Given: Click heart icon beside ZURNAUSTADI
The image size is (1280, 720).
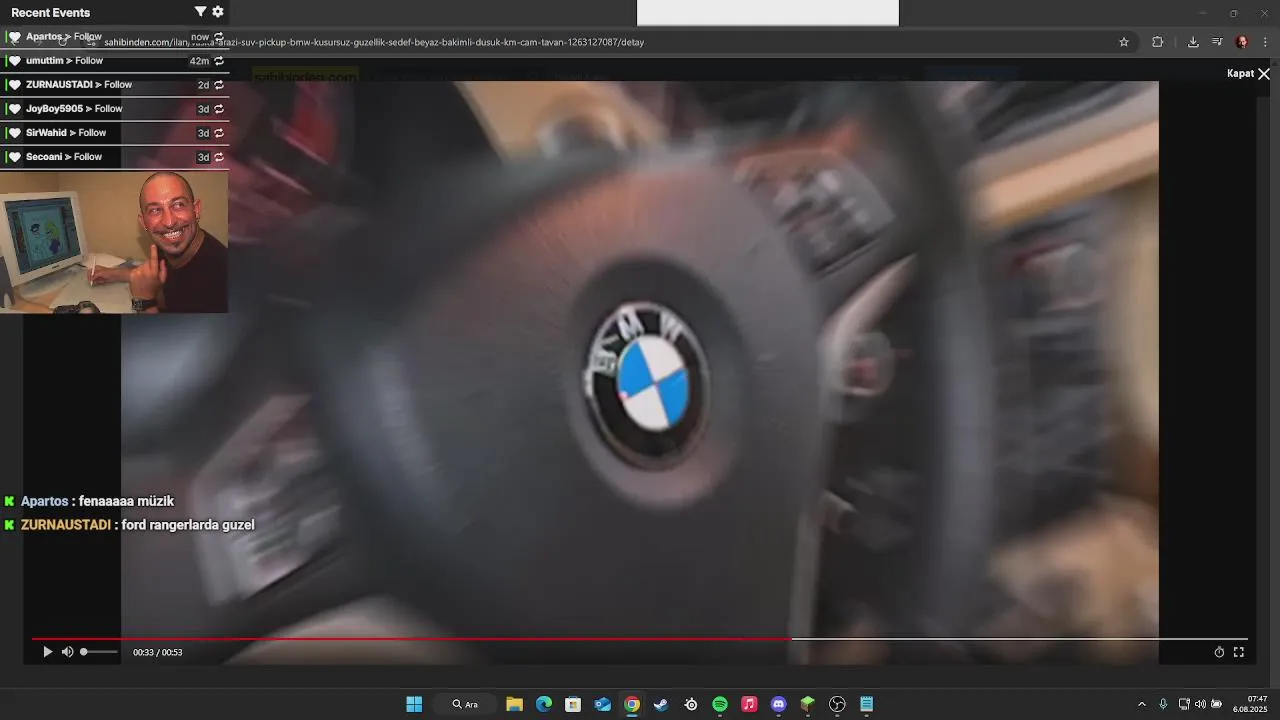Looking at the screenshot, I should [14, 85].
